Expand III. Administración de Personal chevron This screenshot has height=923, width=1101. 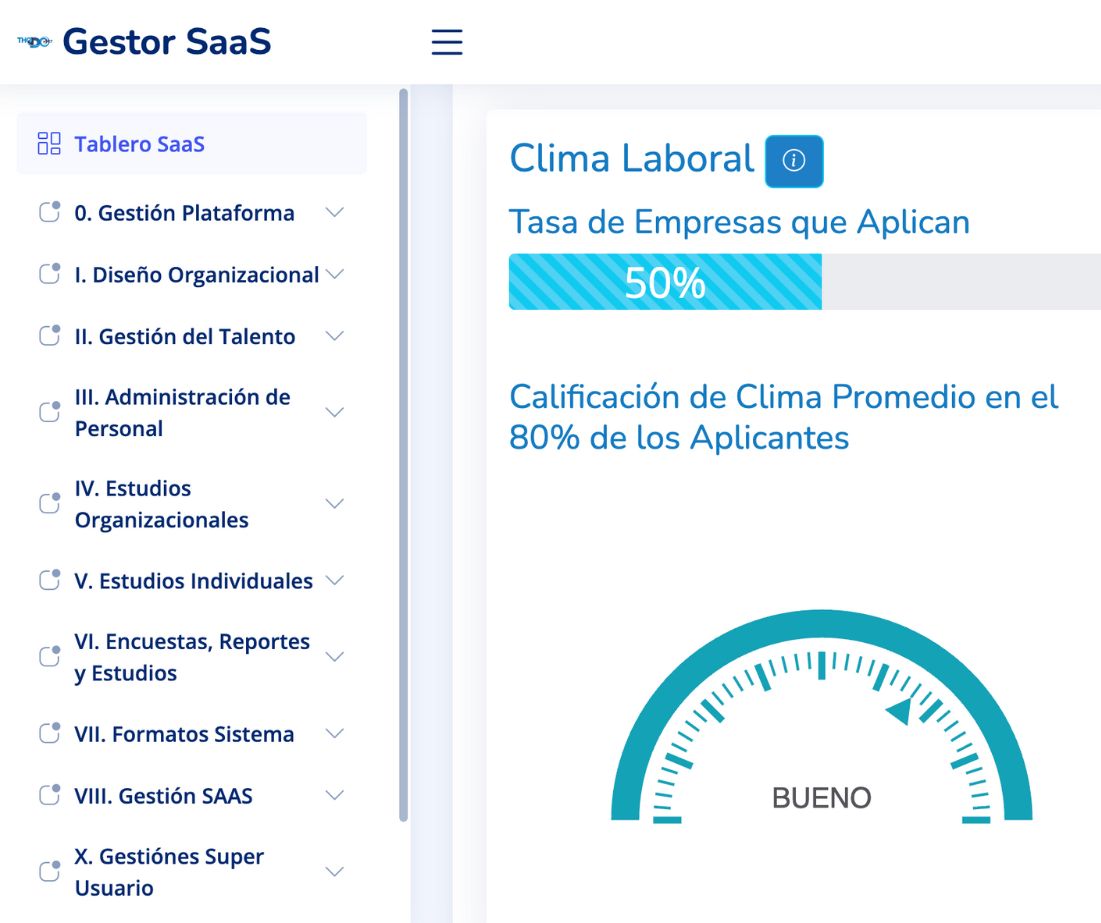click(335, 412)
